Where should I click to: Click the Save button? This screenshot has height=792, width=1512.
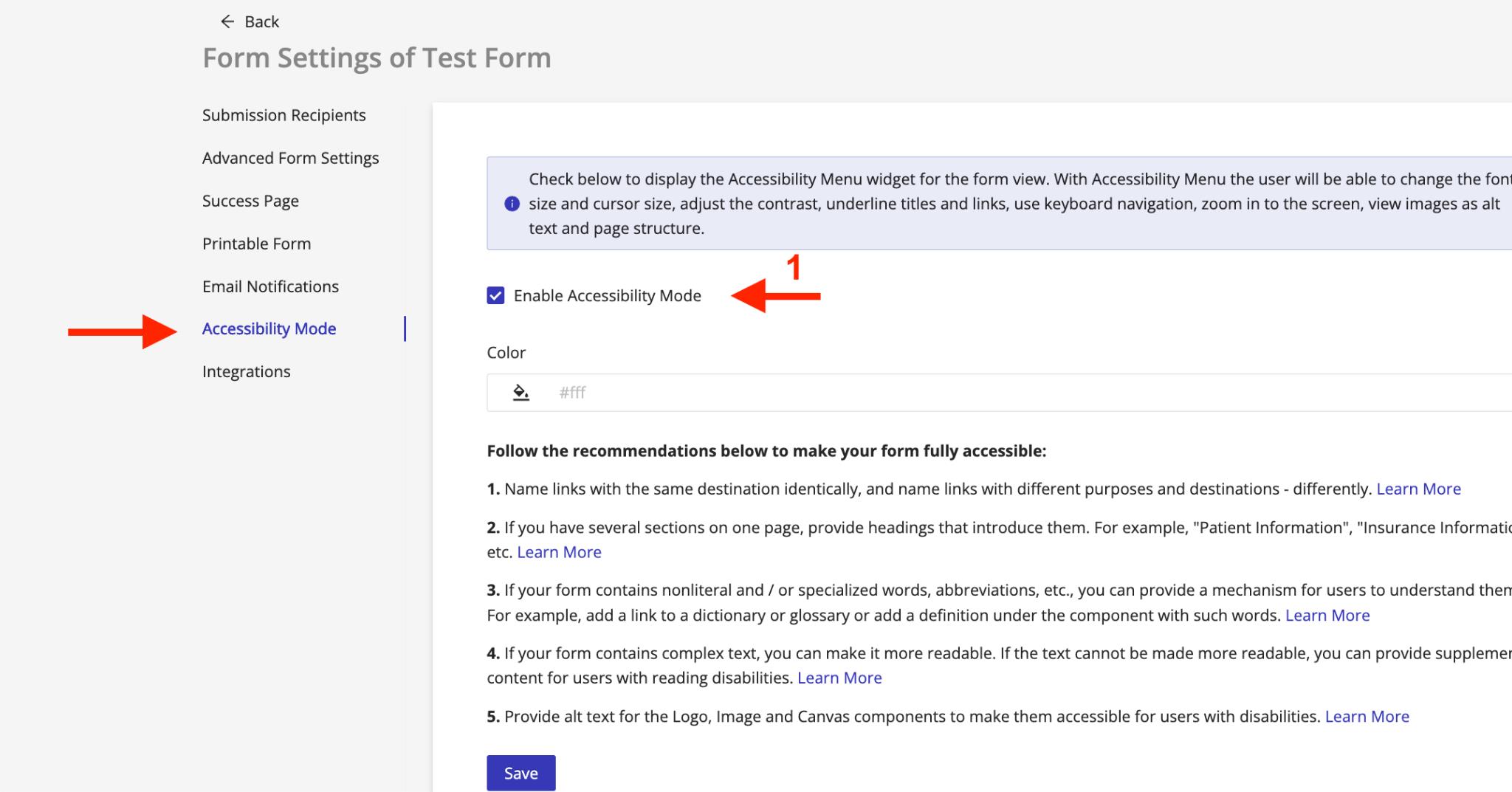click(x=520, y=773)
